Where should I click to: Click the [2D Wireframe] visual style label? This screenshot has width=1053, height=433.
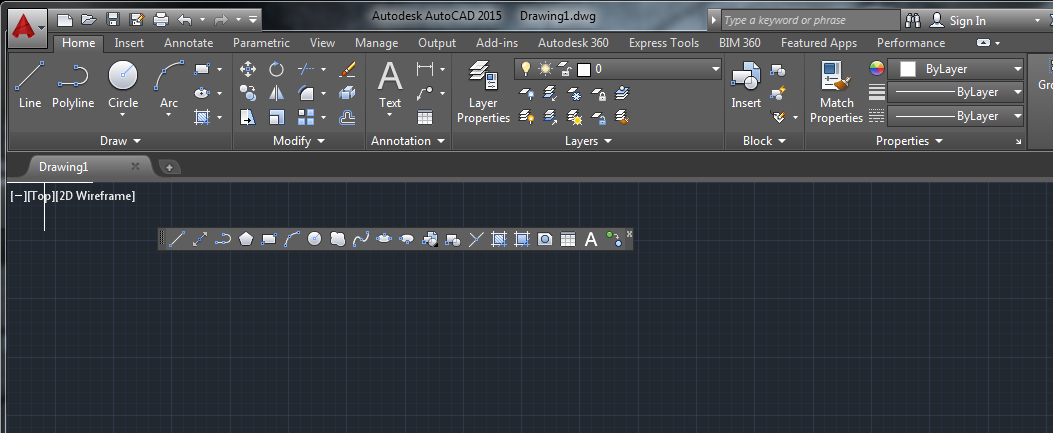click(x=95, y=196)
